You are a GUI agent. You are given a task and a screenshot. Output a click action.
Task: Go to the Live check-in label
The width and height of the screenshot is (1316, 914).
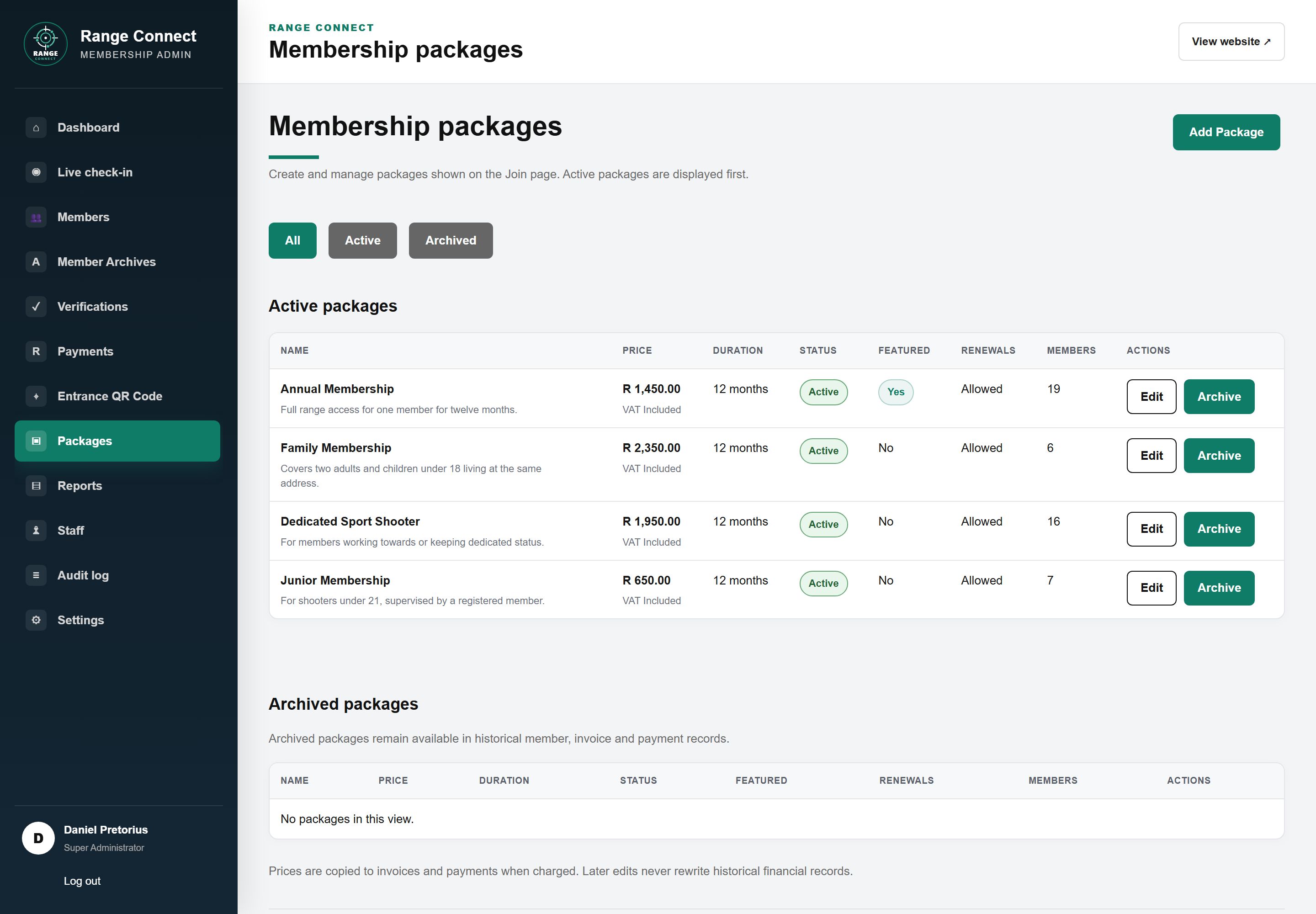(95, 172)
